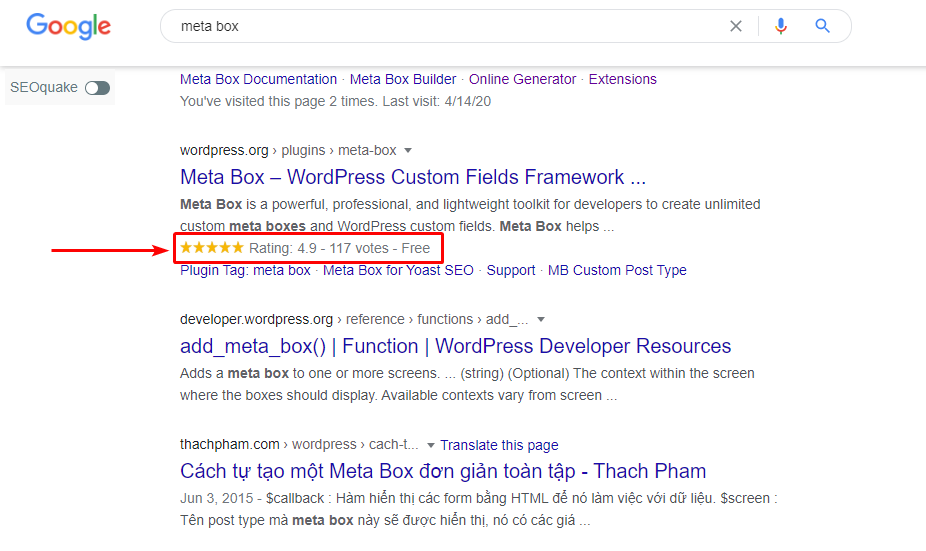This screenshot has height=551, width=926.
Task: Open the Meta Box Builder sitelink
Action: (403, 79)
